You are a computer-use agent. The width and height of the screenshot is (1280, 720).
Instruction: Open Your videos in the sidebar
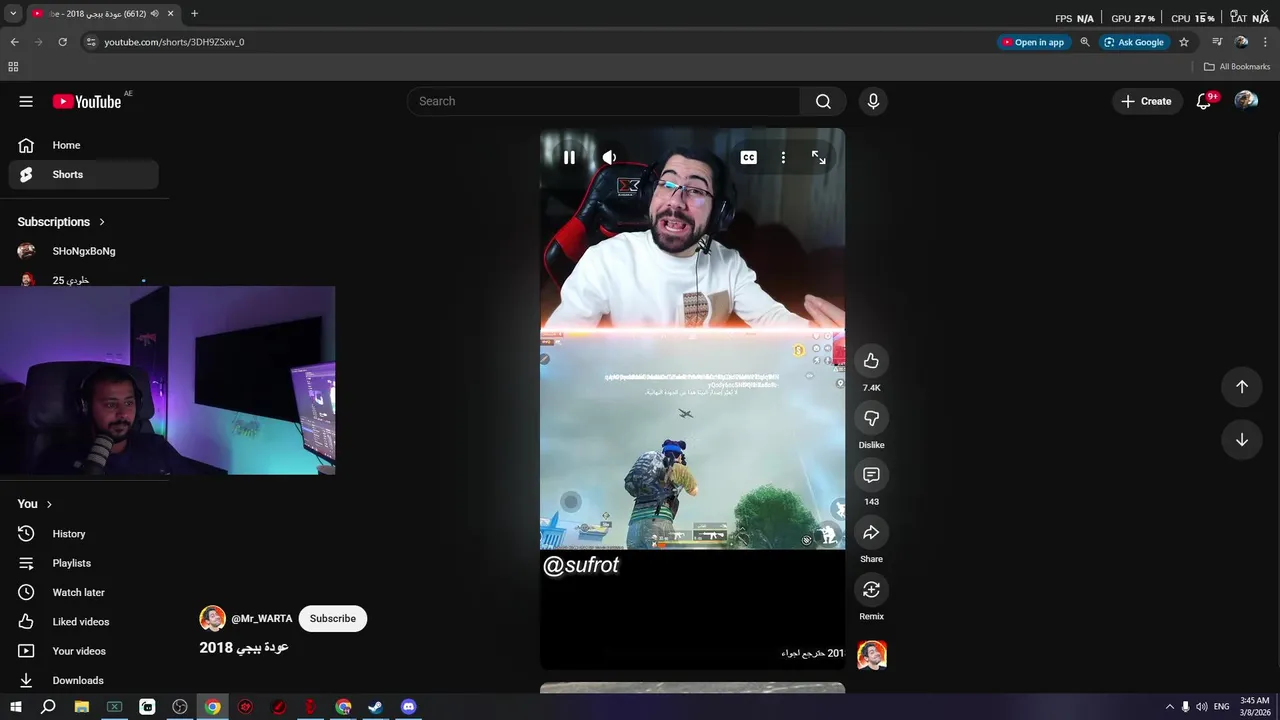click(84, 651)
